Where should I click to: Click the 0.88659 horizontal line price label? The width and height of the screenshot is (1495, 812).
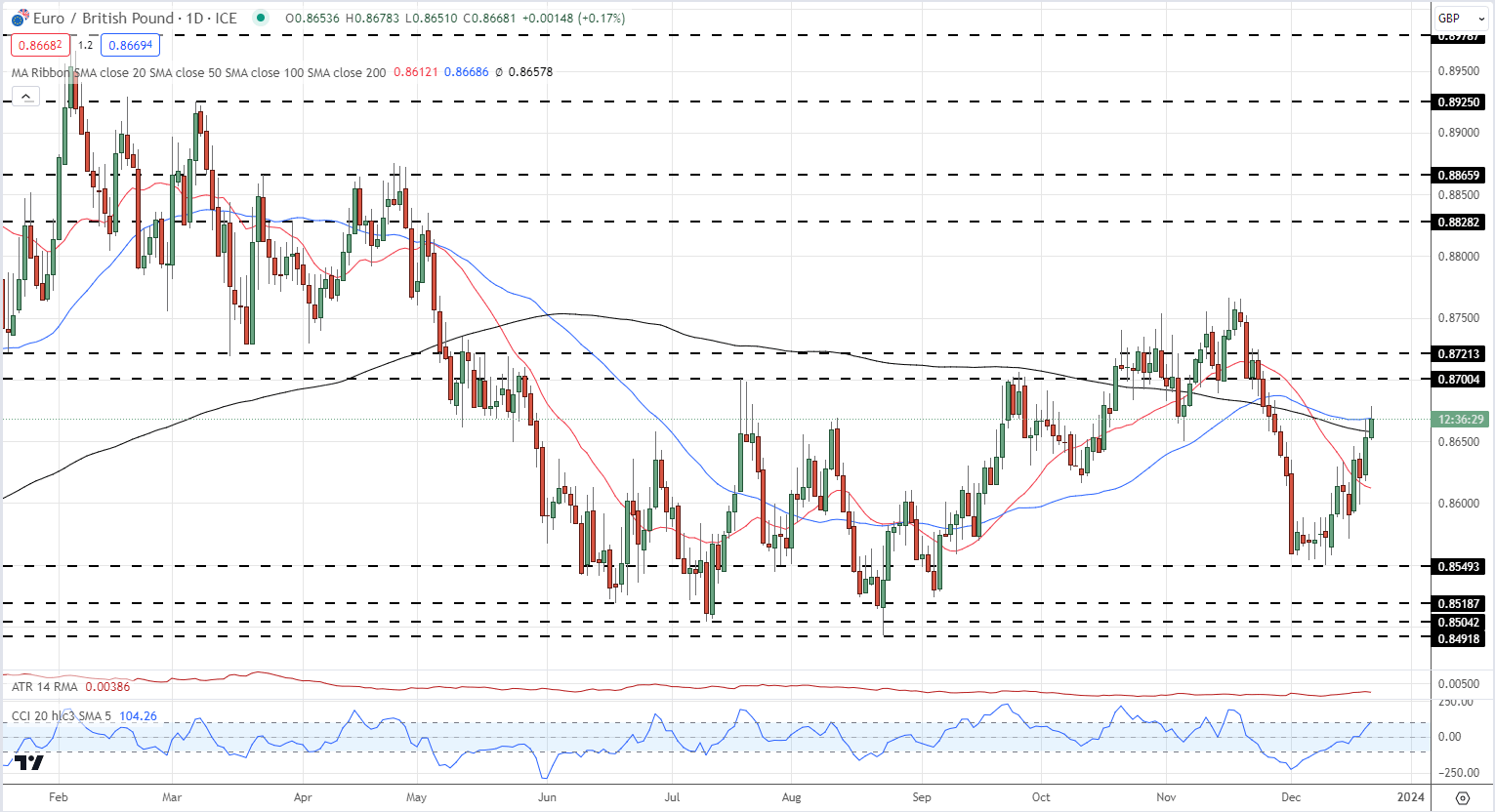coord(1458,176)
